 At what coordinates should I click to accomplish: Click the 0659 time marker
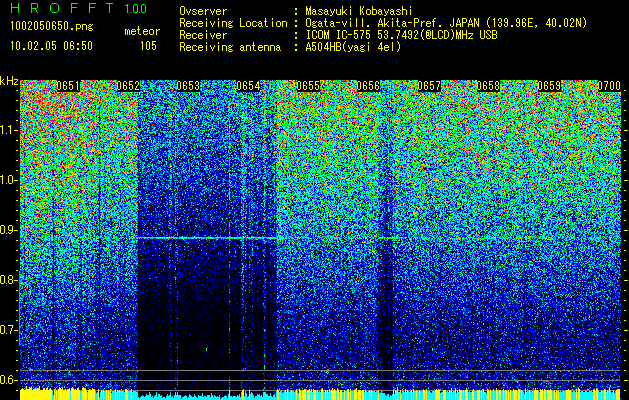pos(549,86)
